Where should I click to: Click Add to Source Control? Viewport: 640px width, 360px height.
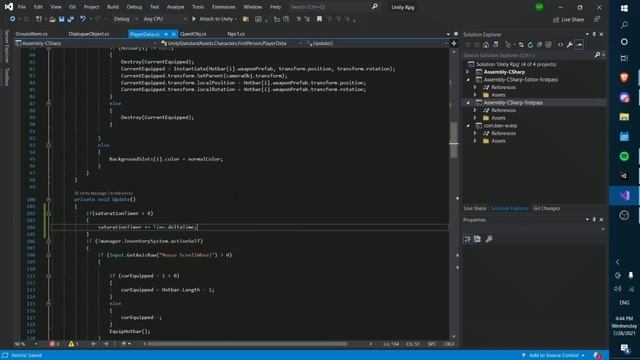coord(553,356)
